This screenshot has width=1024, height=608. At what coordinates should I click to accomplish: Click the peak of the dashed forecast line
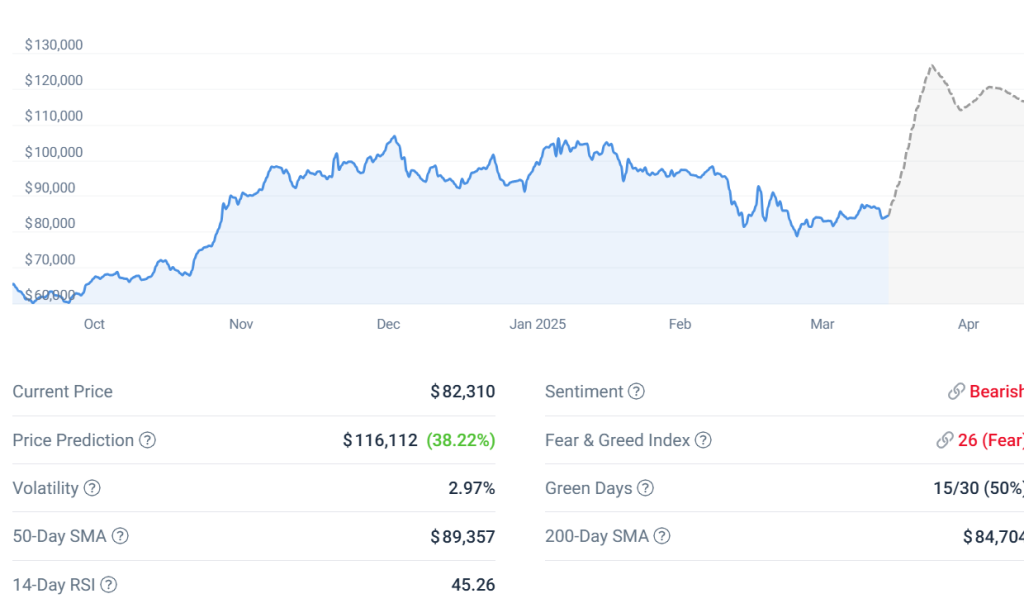(x=931, y=66)
